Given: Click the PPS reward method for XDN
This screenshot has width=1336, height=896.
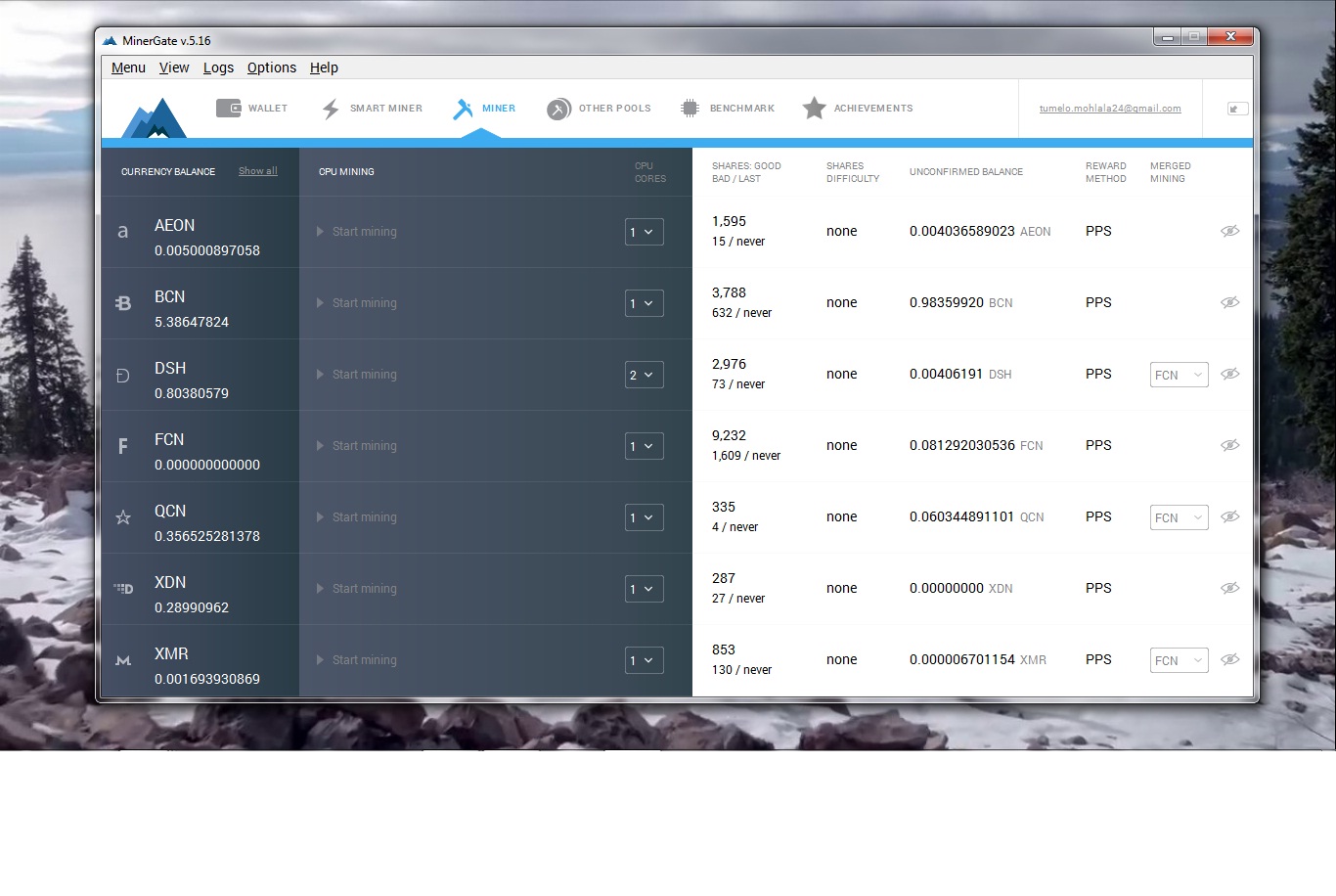Looking at the screenshot, I should pyautogui.click(x=1098, y=588).
